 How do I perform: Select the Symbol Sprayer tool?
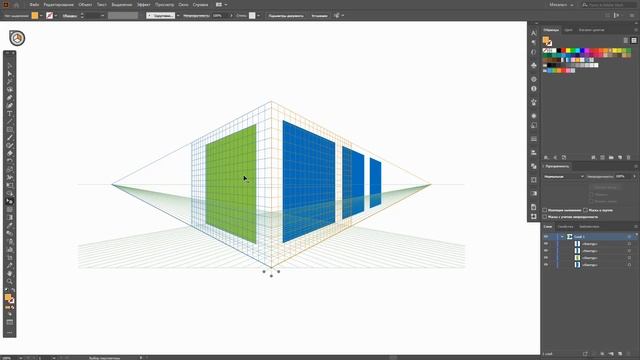pos(9,242)
